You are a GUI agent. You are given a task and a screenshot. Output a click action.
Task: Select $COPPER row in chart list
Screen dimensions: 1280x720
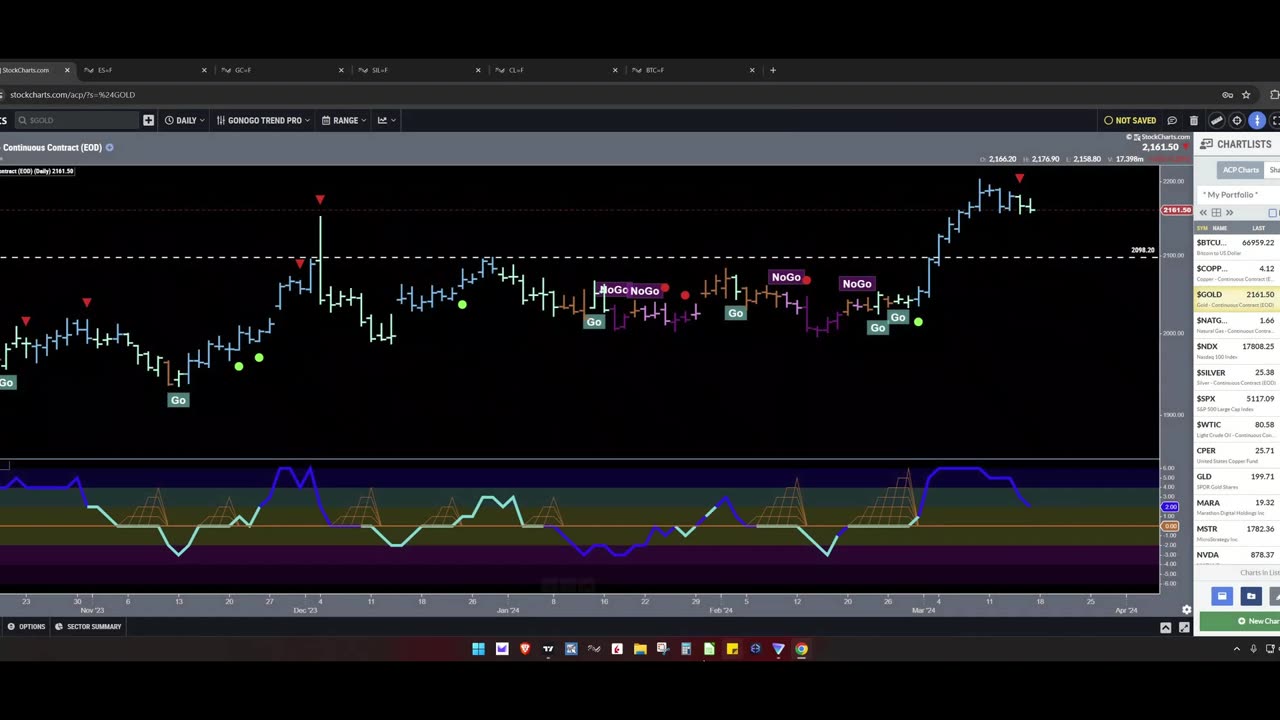[1237, 272]
